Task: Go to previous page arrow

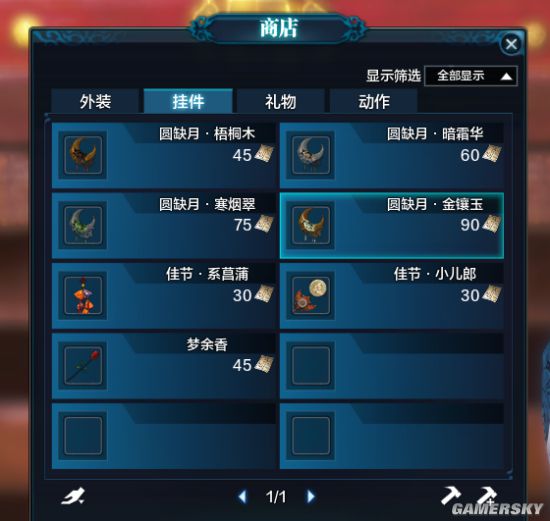Action: click(242, 496)
